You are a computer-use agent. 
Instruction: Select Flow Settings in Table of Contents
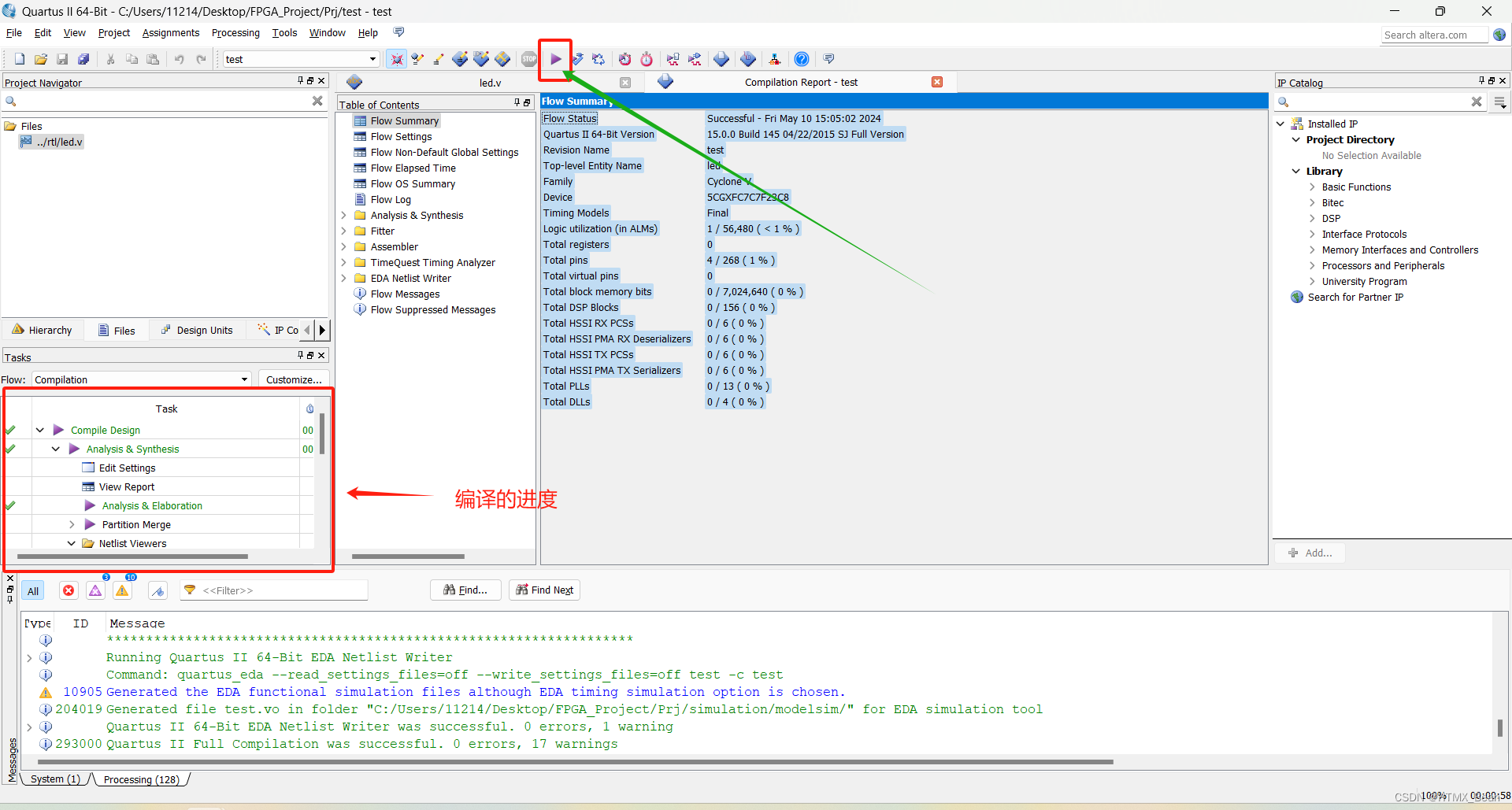[401, 136]
